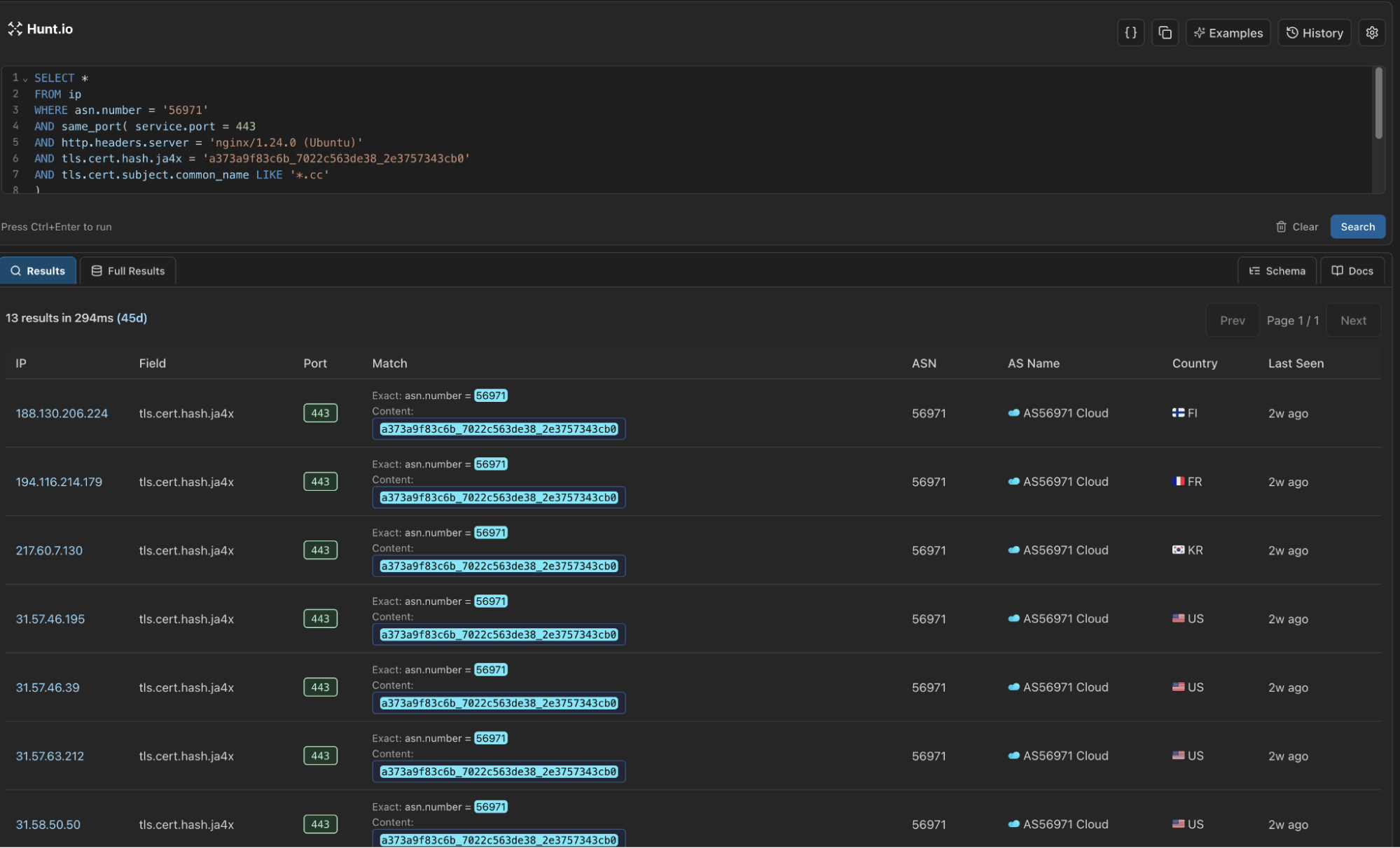This screenshot has height=848, width=1400.
Task: Click the 443 port badge for 217.60.7.130
Action: point(319,550)
